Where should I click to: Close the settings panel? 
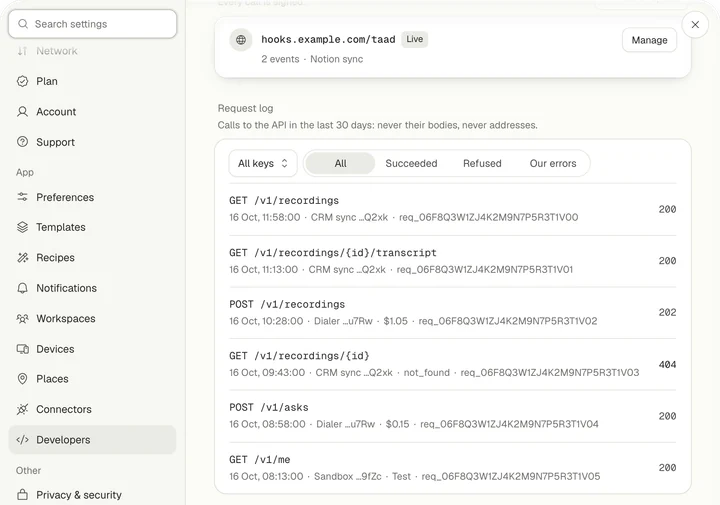coord(695,25)
